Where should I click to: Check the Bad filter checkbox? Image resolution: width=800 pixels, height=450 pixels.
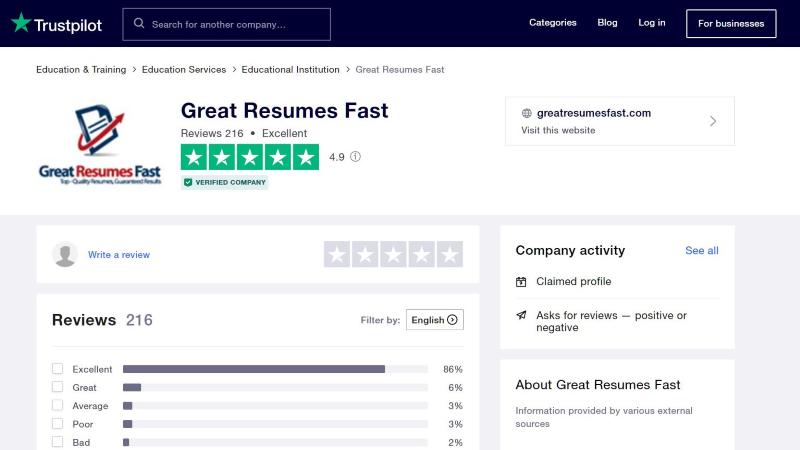point(58,442)
